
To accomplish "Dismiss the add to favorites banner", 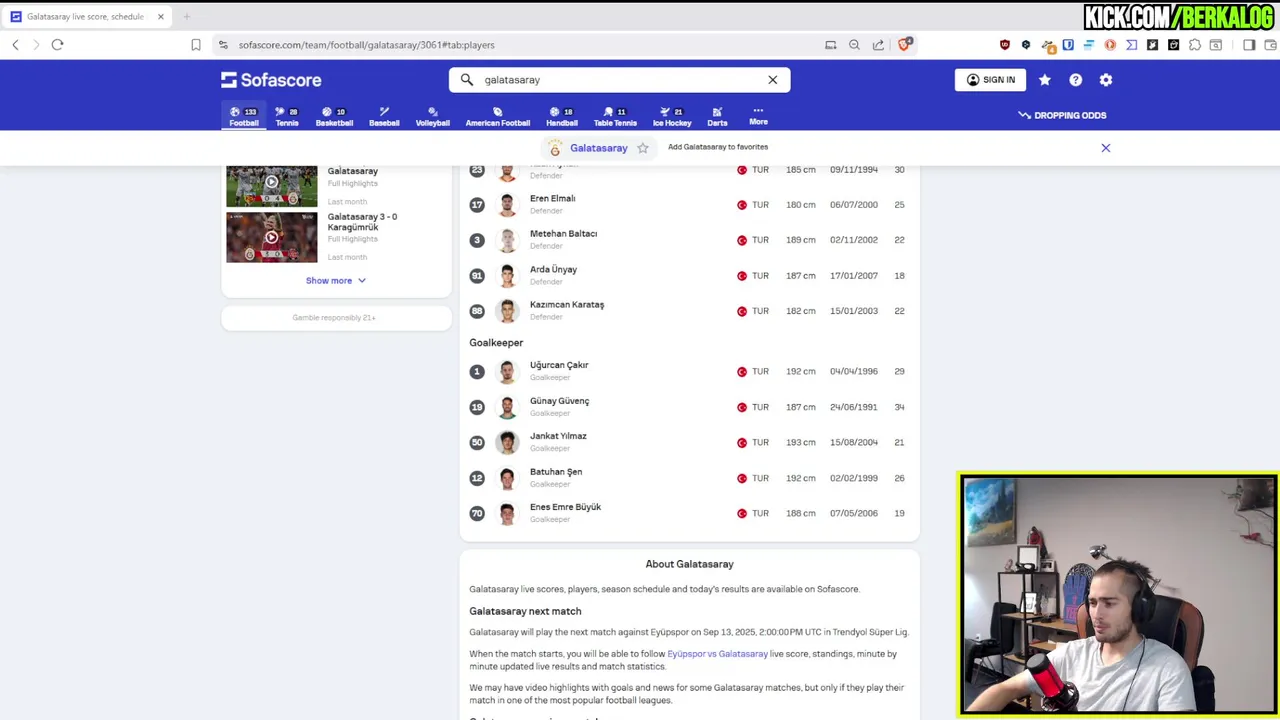I will click(x=1106, y=148).
